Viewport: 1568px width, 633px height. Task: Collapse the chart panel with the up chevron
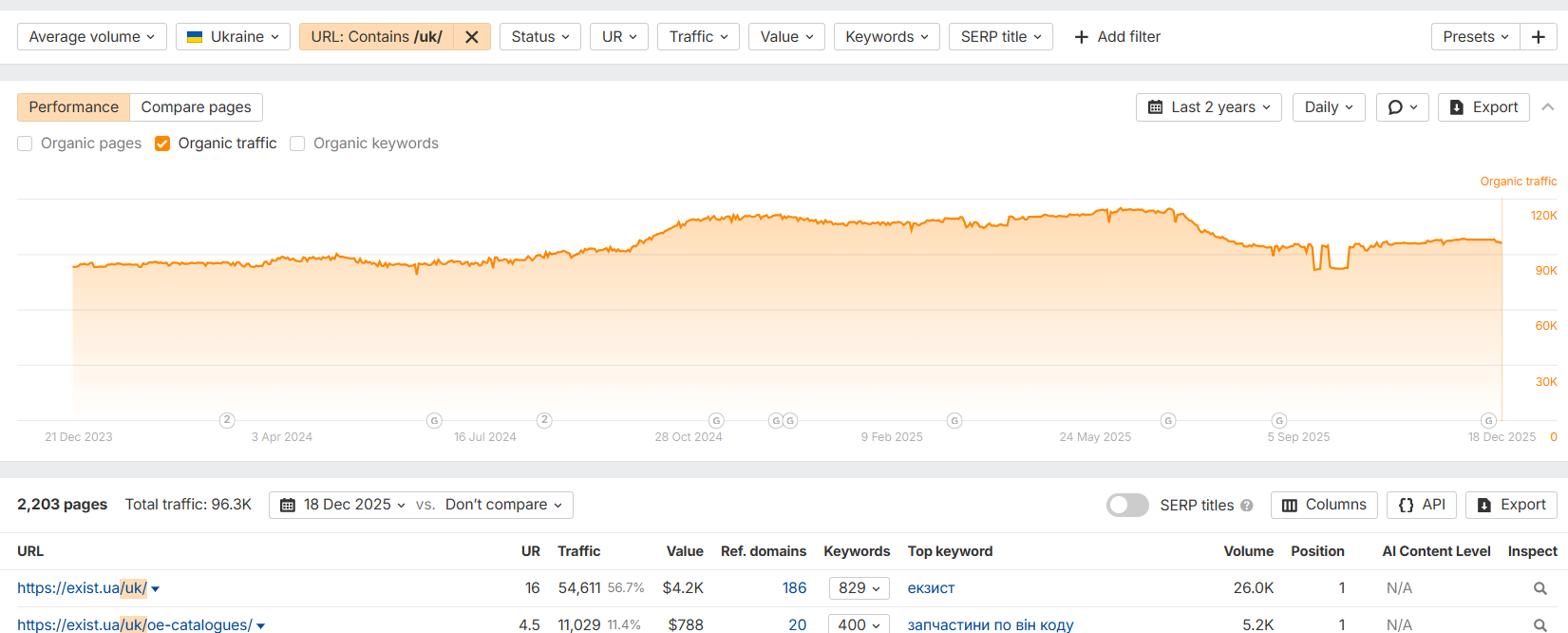click(x=1548, y=107)
